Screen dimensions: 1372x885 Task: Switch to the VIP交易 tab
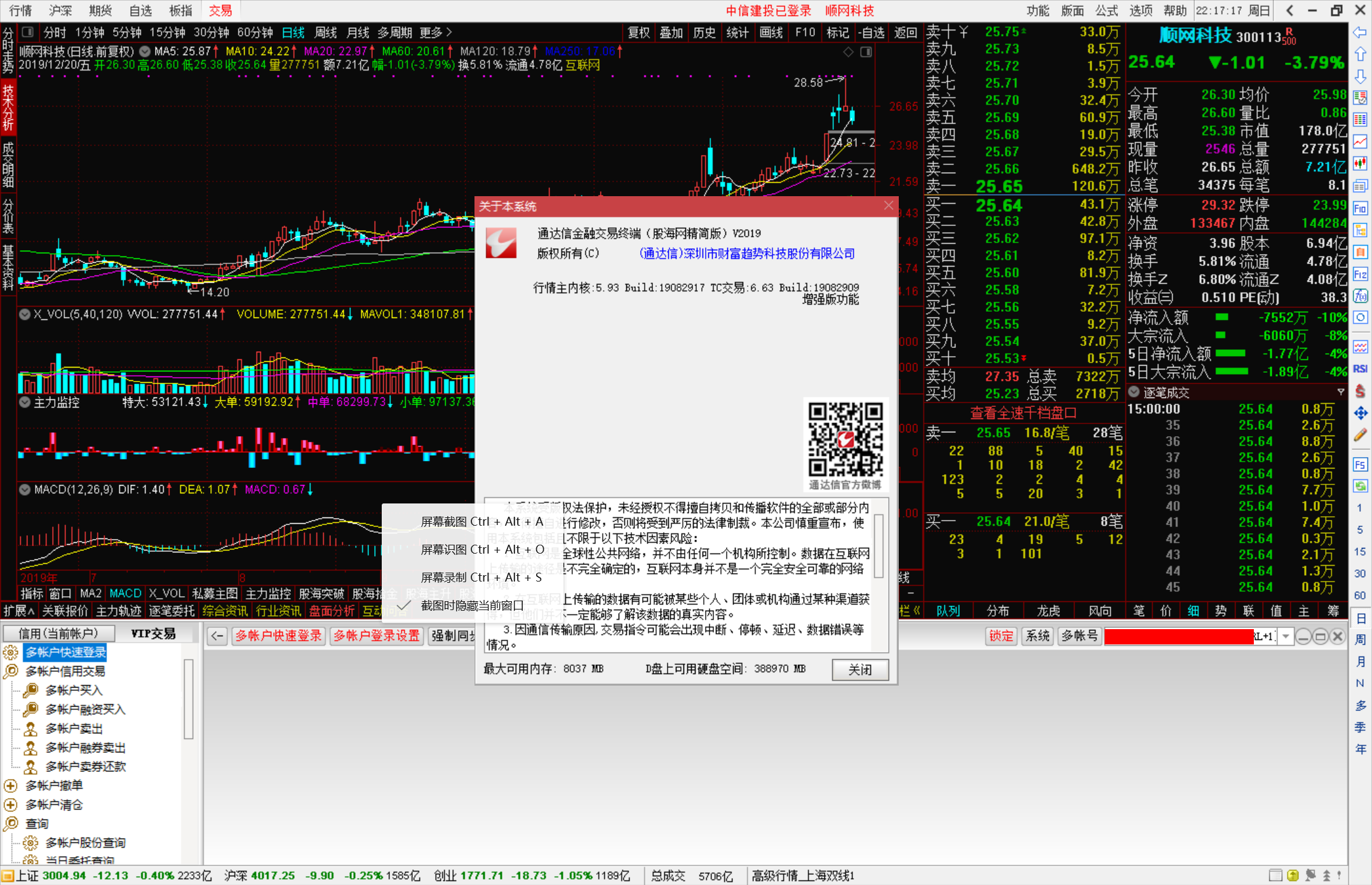point(153,634)
